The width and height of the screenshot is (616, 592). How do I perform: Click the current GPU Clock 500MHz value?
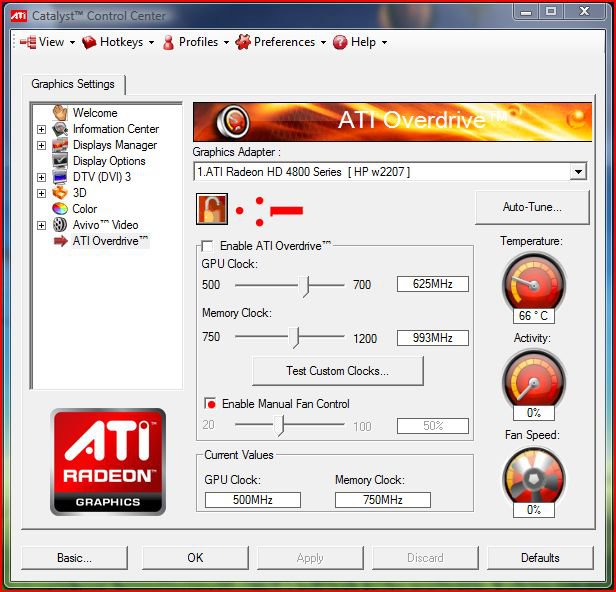[253, 500]
